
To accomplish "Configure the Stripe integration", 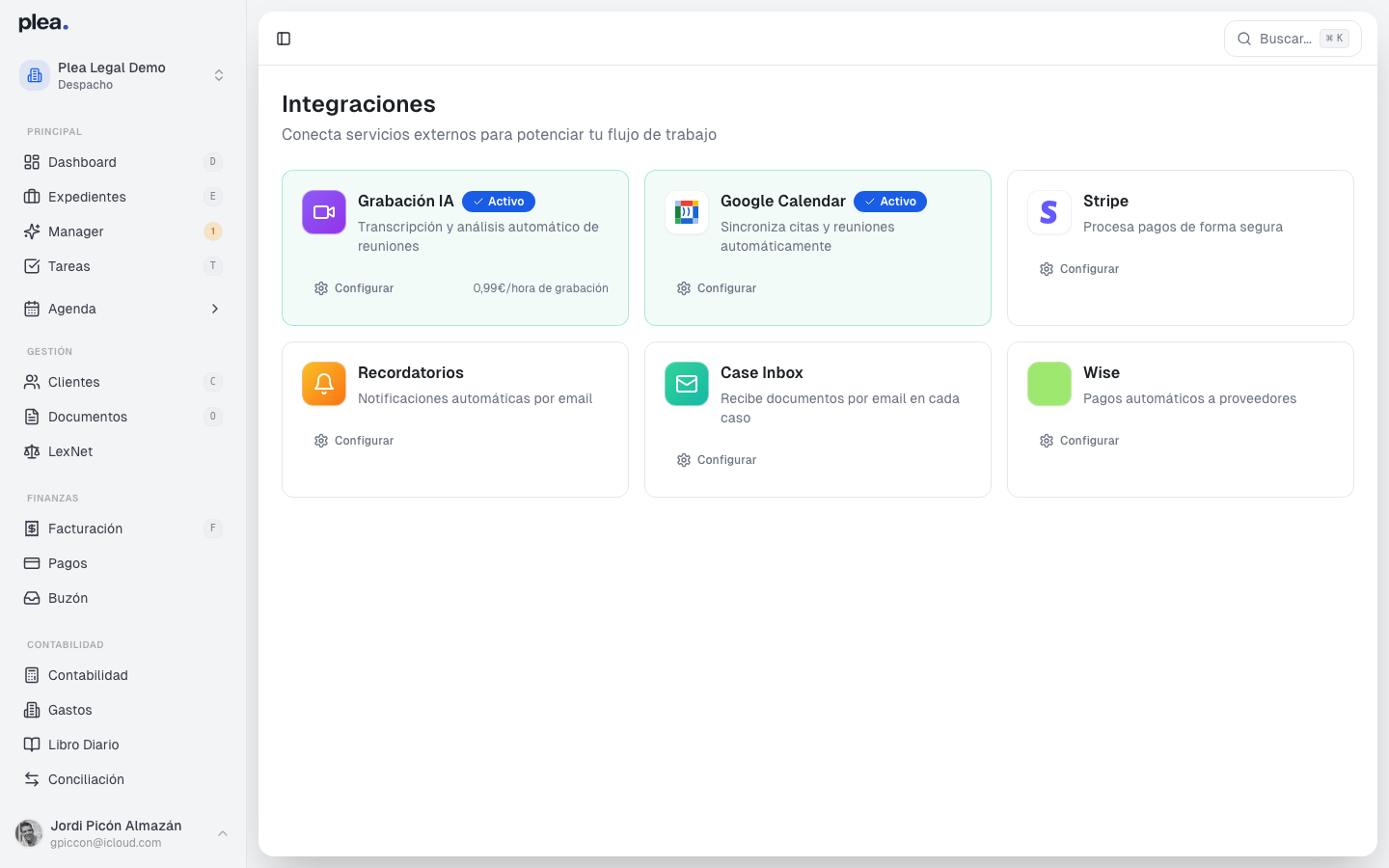I will click(x=1078, y=268).
